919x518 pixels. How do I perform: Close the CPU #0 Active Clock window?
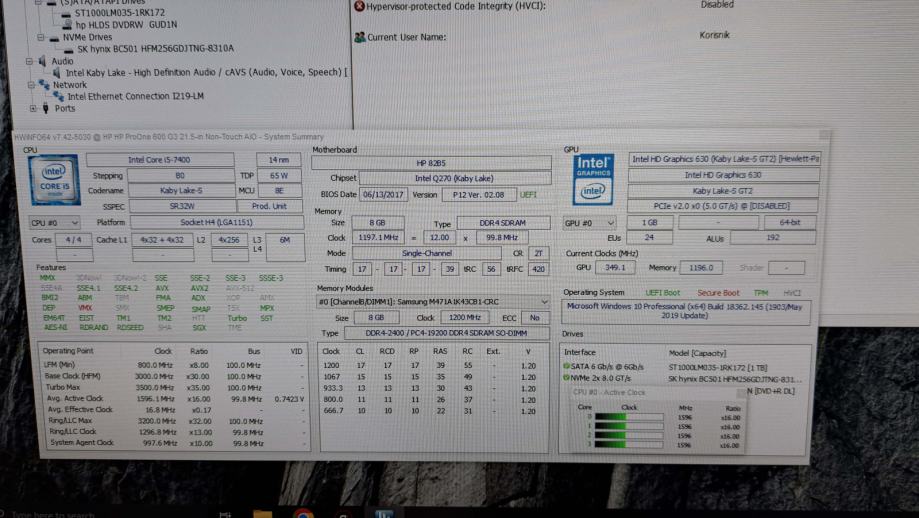coord(741,393)
